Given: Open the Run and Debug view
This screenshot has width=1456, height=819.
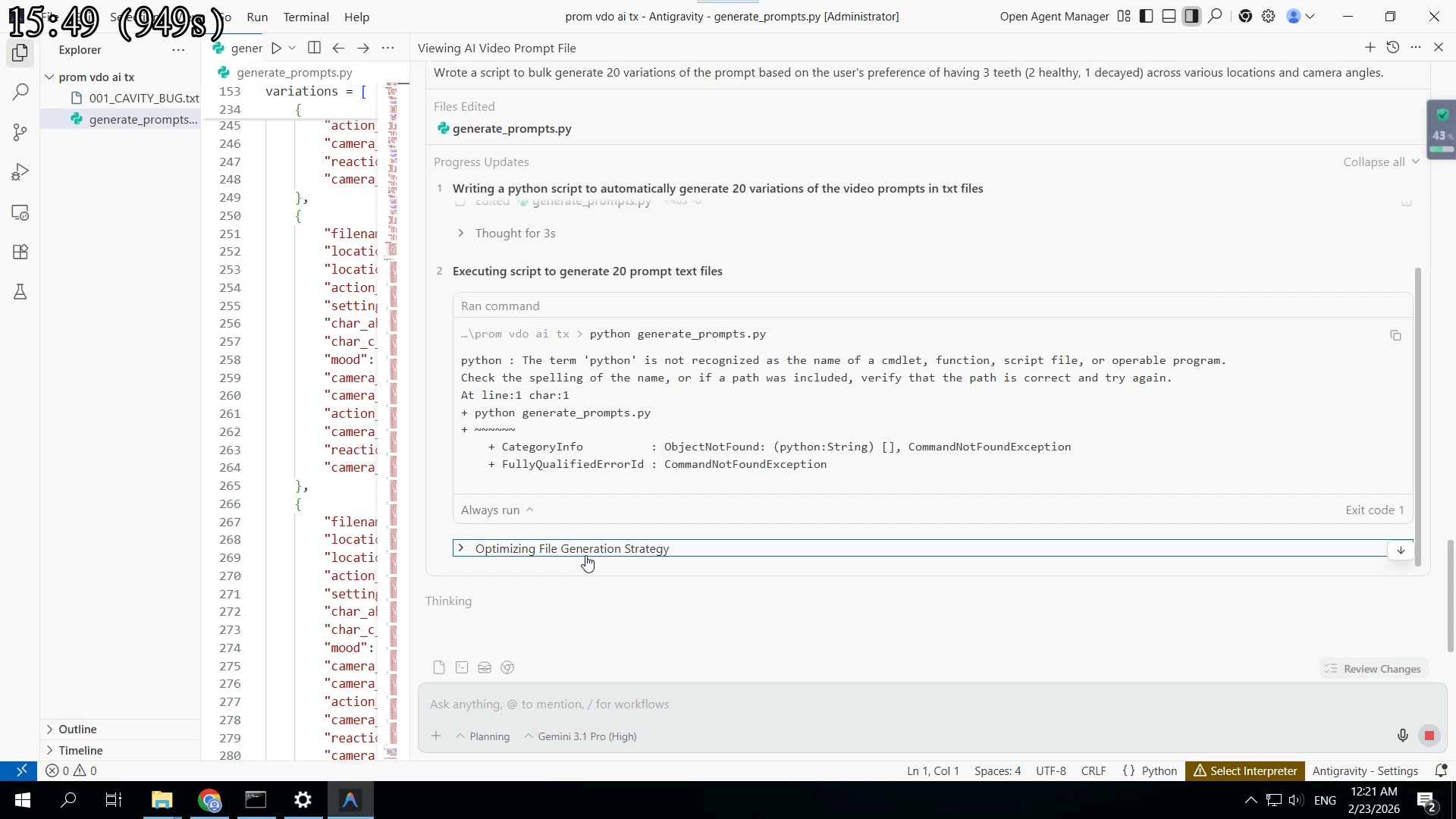Looking at the screenshot, I should point(20,173).
